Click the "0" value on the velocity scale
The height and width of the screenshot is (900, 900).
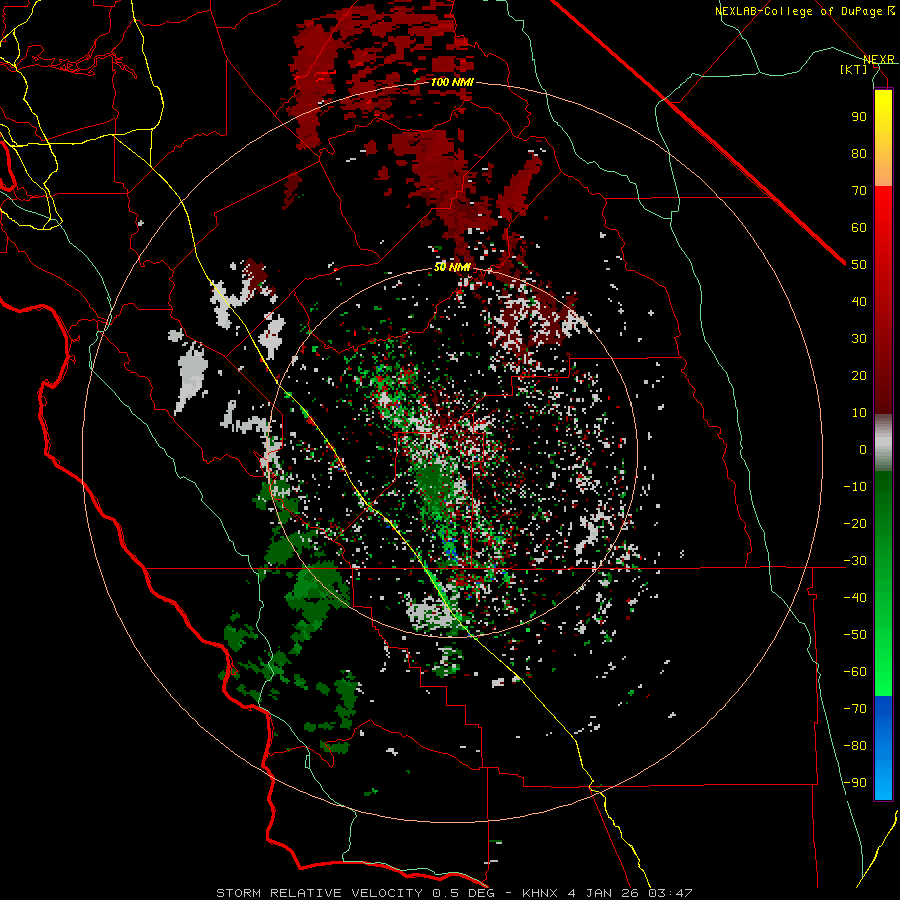point(863,449)
